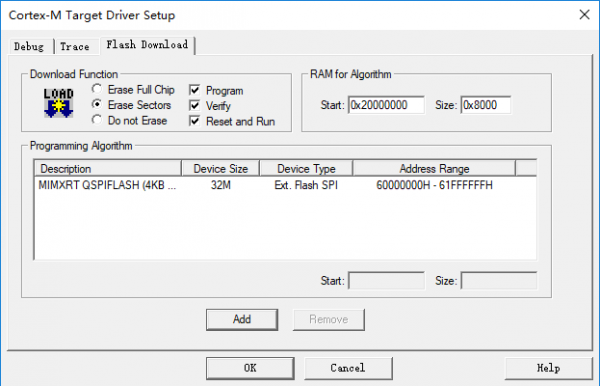
Task: Select the Do not Erase option
Action: pos(97,120)
